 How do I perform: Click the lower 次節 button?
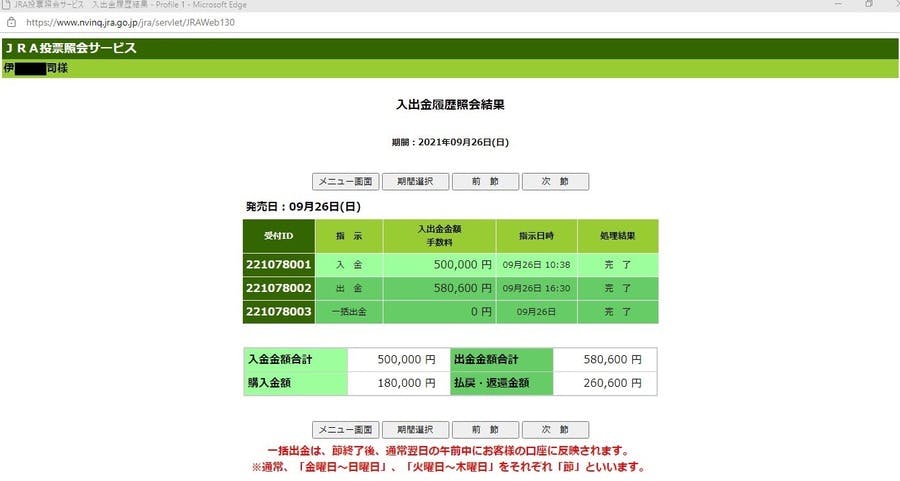click(x=555, y=429)
